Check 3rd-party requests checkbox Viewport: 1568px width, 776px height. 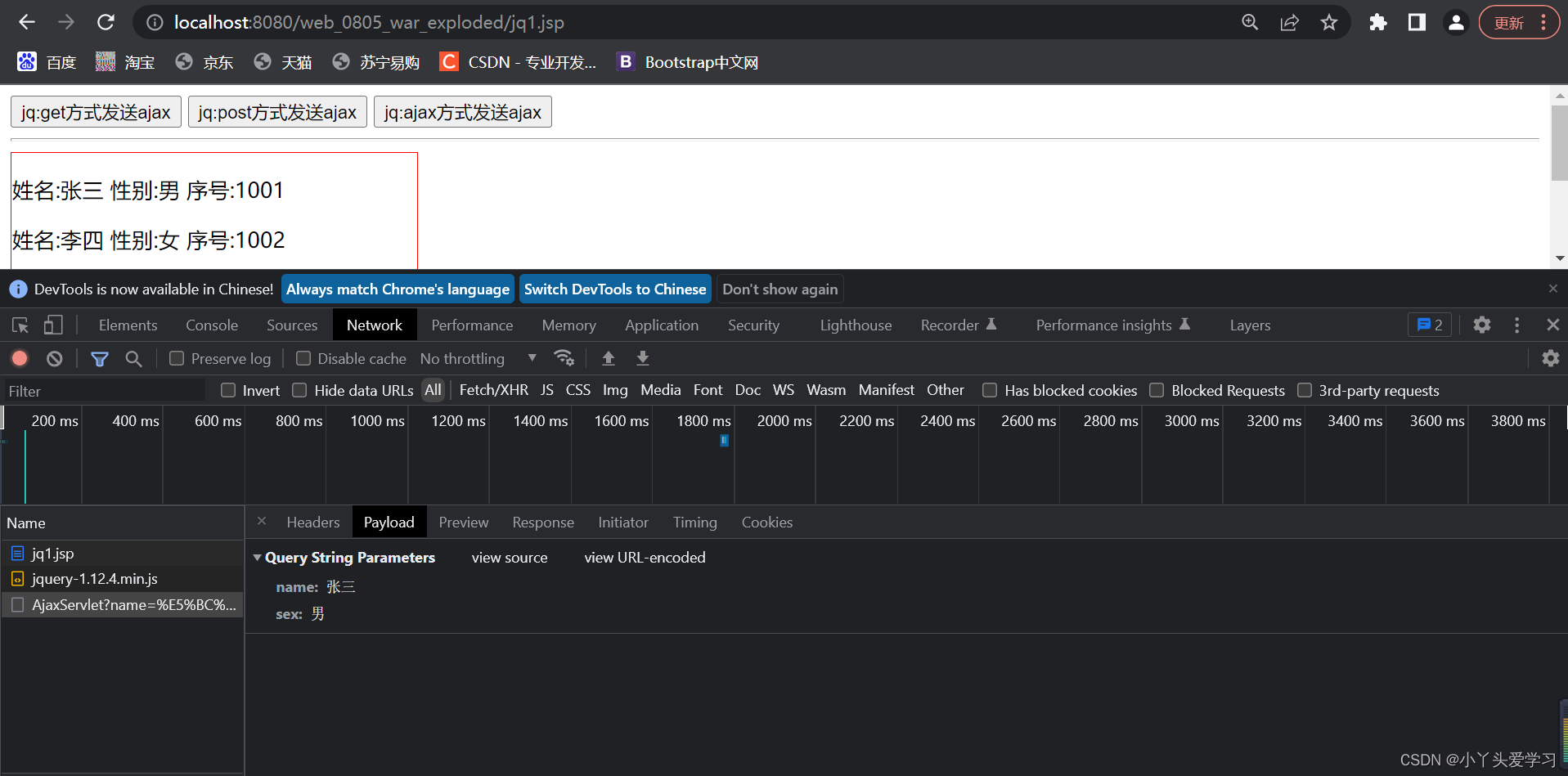click(x=1305, y=391)
